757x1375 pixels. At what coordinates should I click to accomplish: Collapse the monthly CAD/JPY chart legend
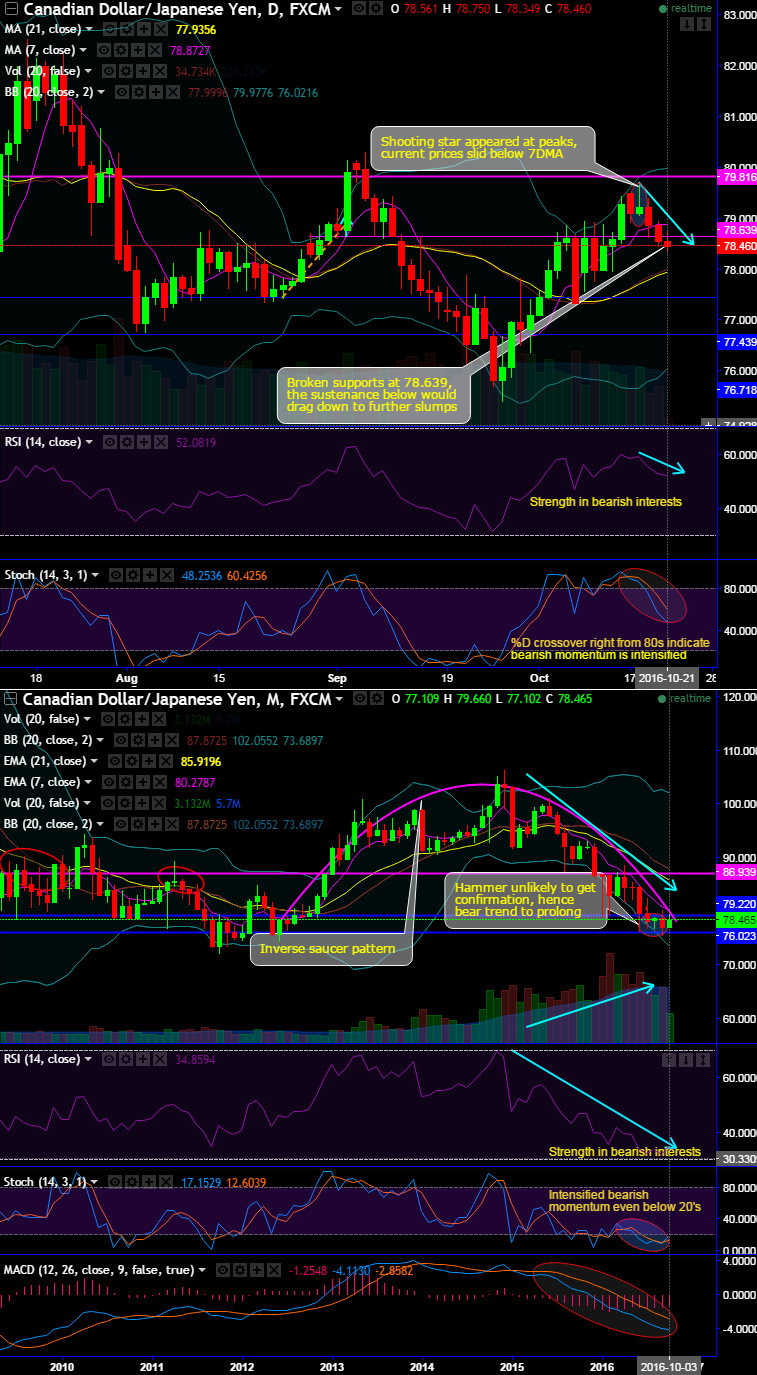click(x=11, y=698)
